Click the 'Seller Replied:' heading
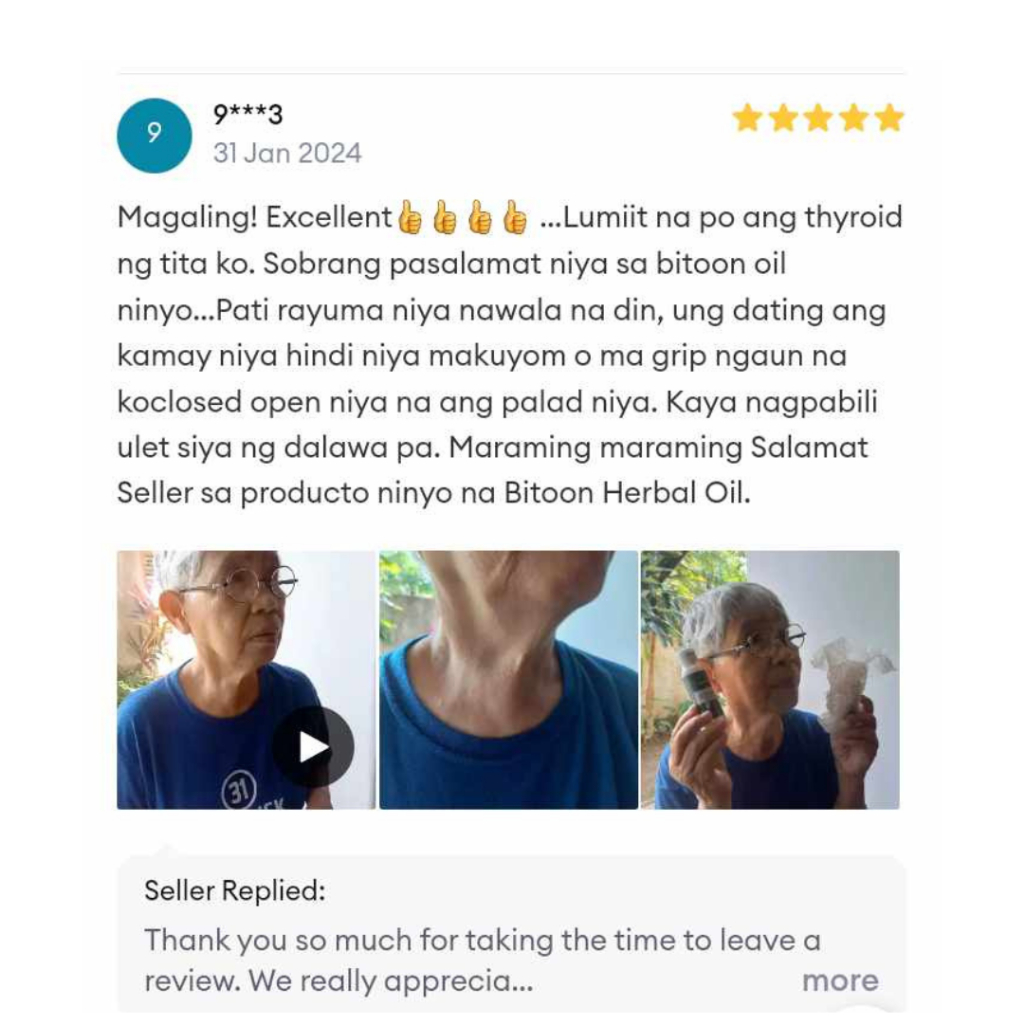Image resolution: width=1024 pixels, height=1024 pixels. 234,891
